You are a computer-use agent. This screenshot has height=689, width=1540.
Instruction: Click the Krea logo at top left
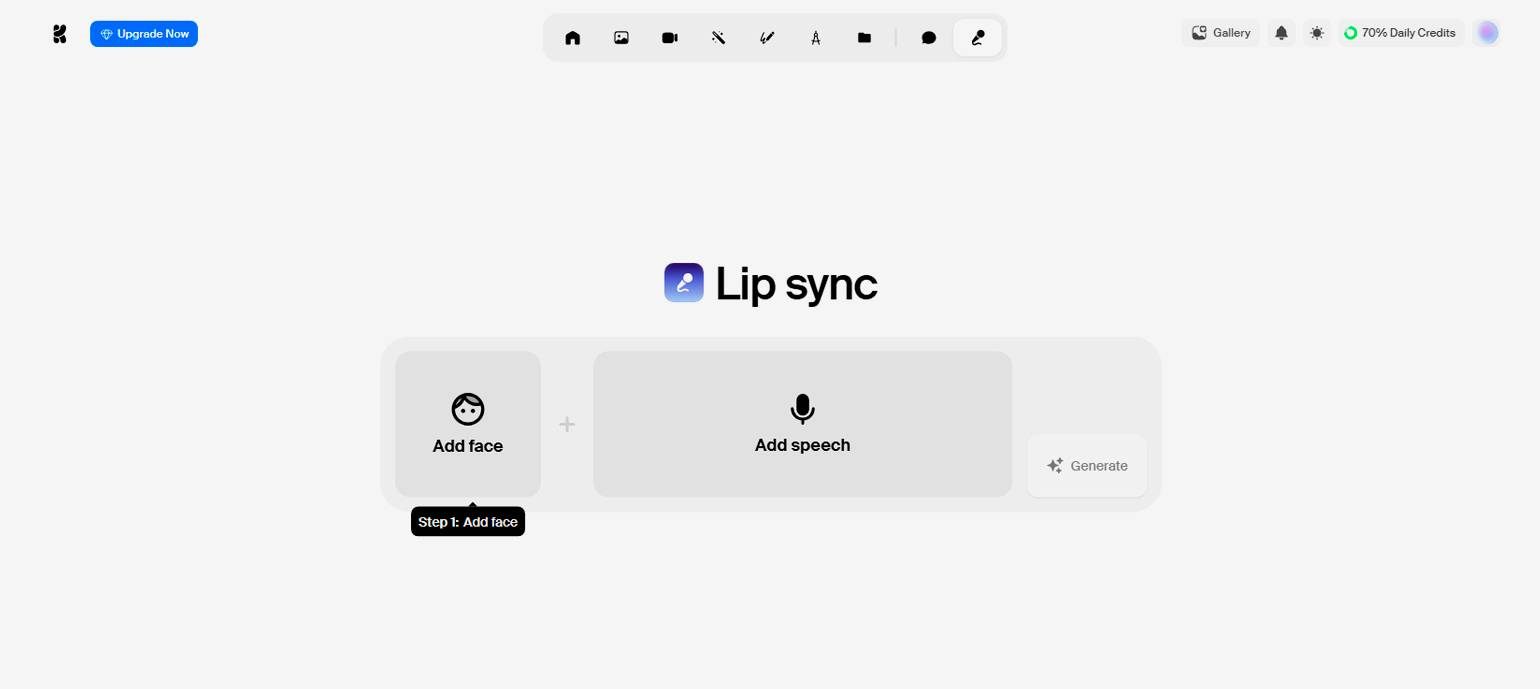(59, 34)
